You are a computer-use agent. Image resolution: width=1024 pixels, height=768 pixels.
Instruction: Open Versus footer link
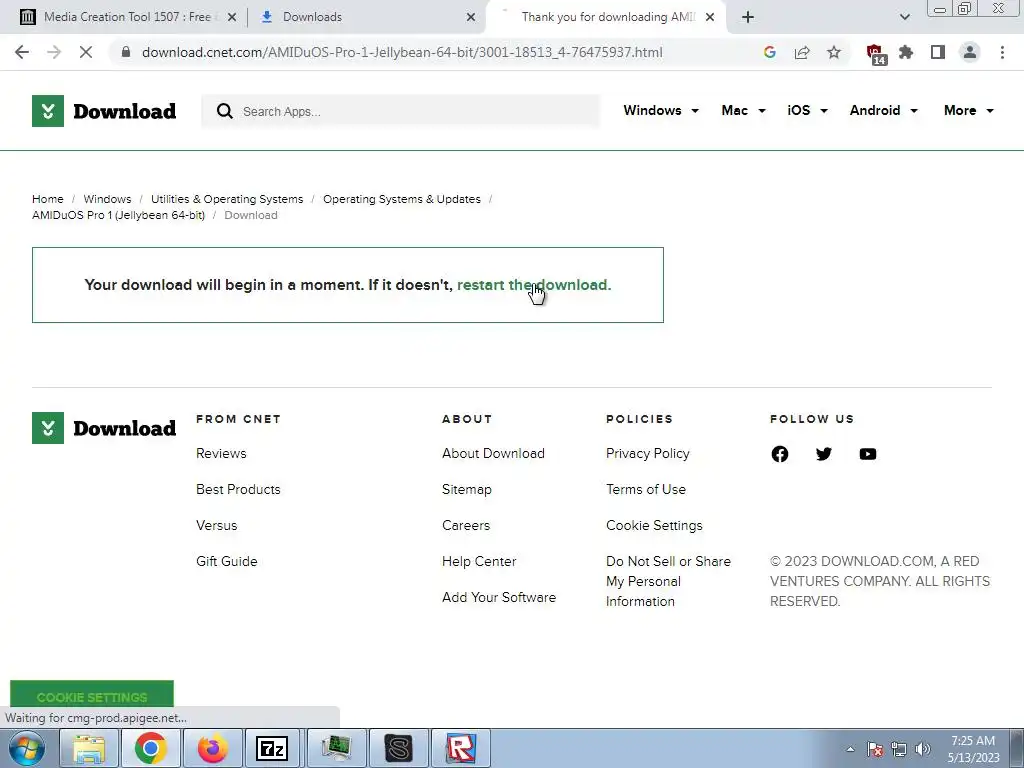tap(217, 525)
